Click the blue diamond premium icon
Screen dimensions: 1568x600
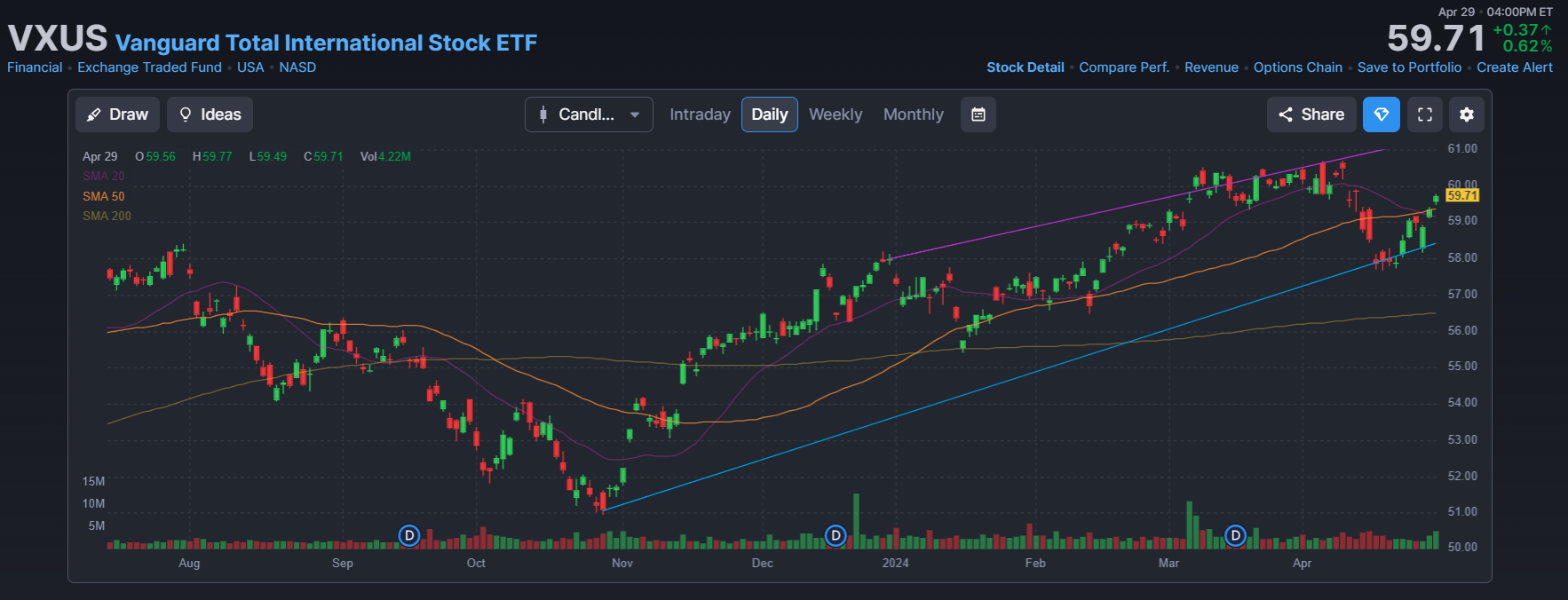1382,114
